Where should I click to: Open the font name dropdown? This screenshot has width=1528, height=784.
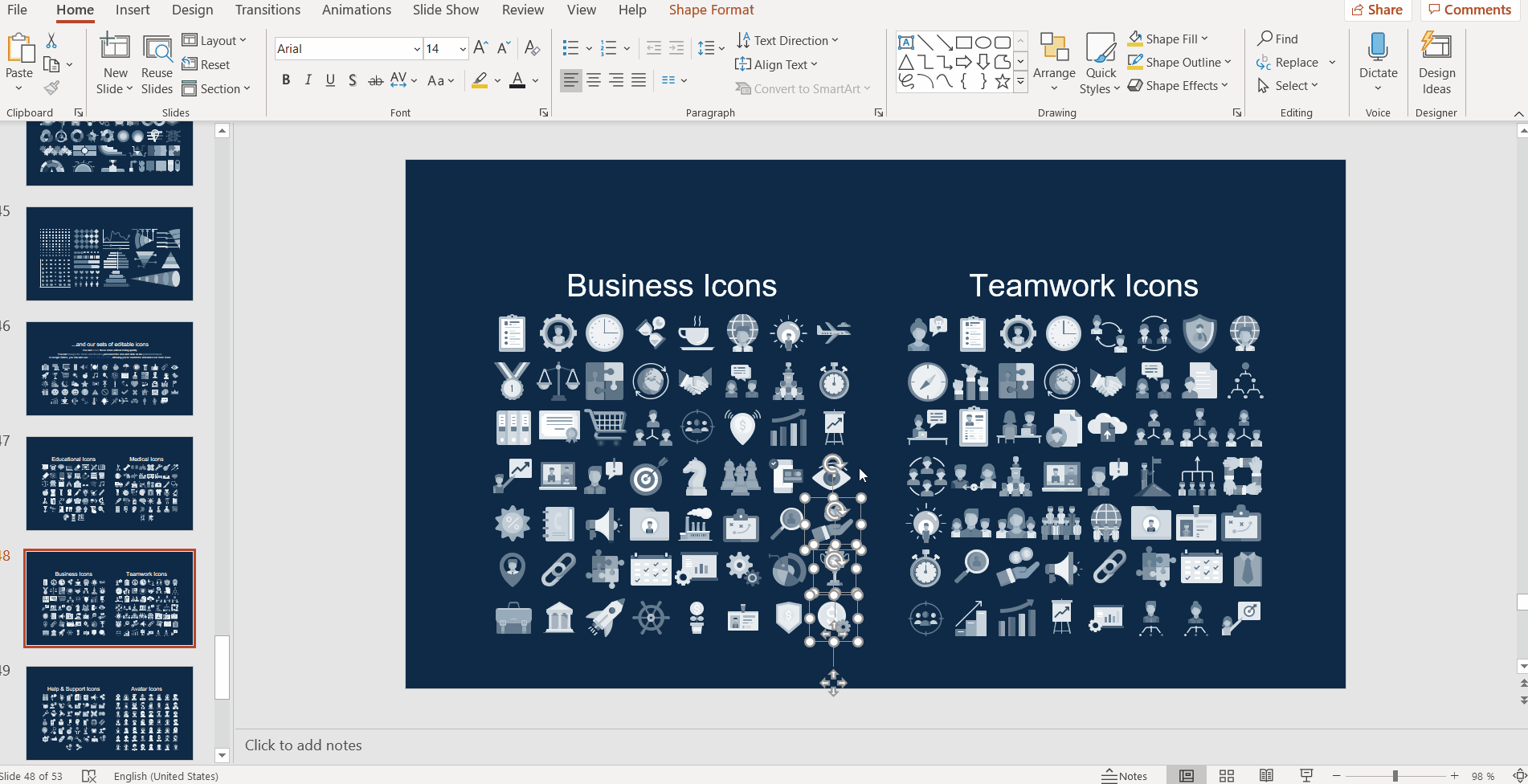(x=417, y=49)
